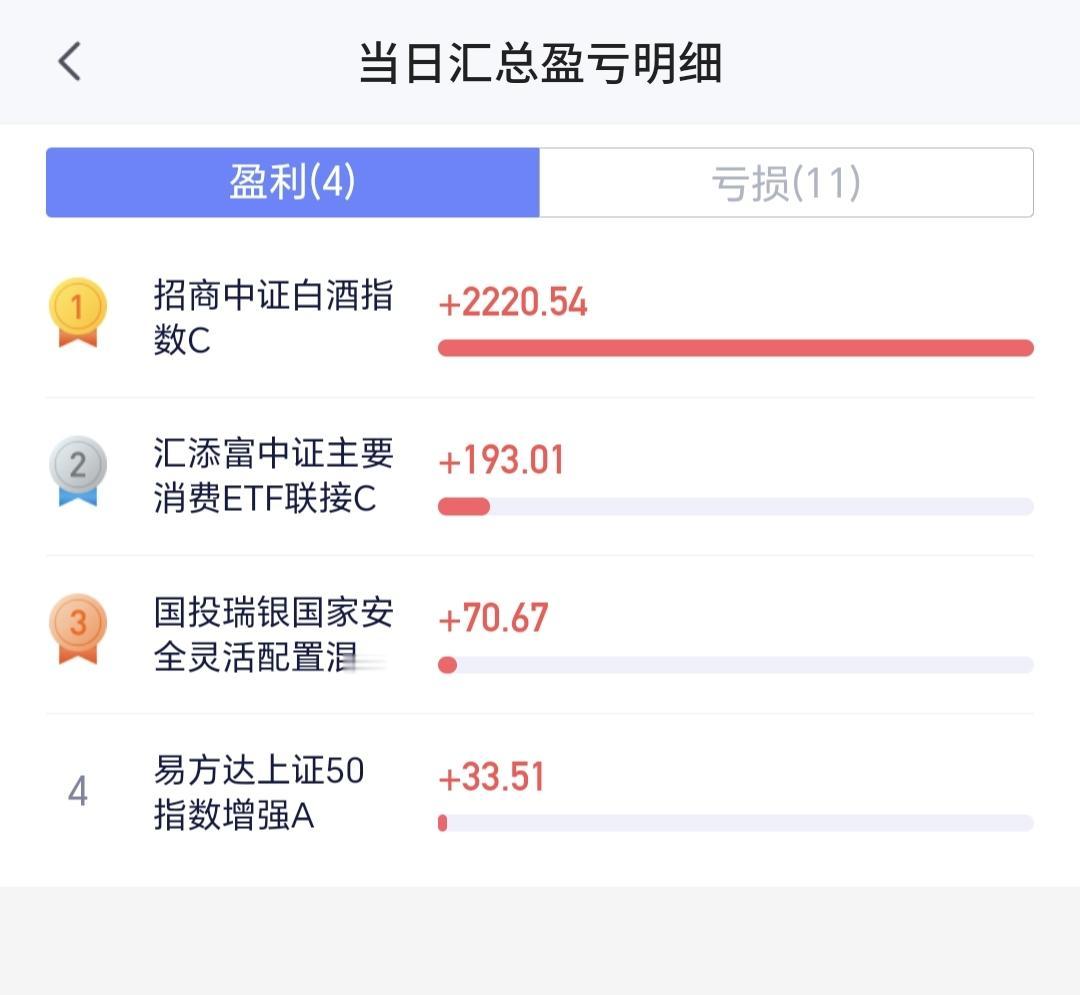The image size is (1080, 995).
Task: Select the 盈利(4) tab
Action: [x=293, y=182]
